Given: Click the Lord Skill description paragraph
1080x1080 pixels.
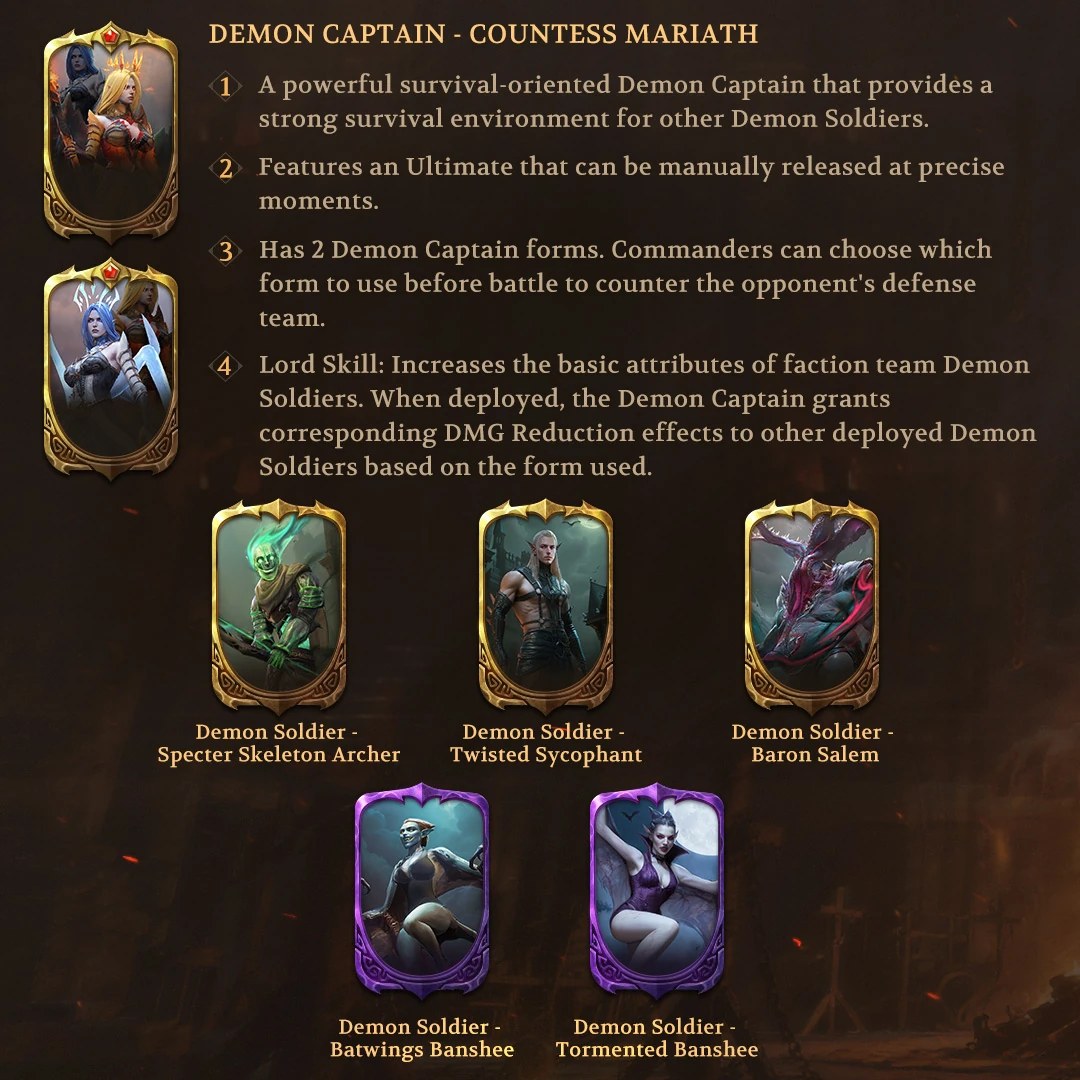Looking at the screenshot, I should pos(647,416).
